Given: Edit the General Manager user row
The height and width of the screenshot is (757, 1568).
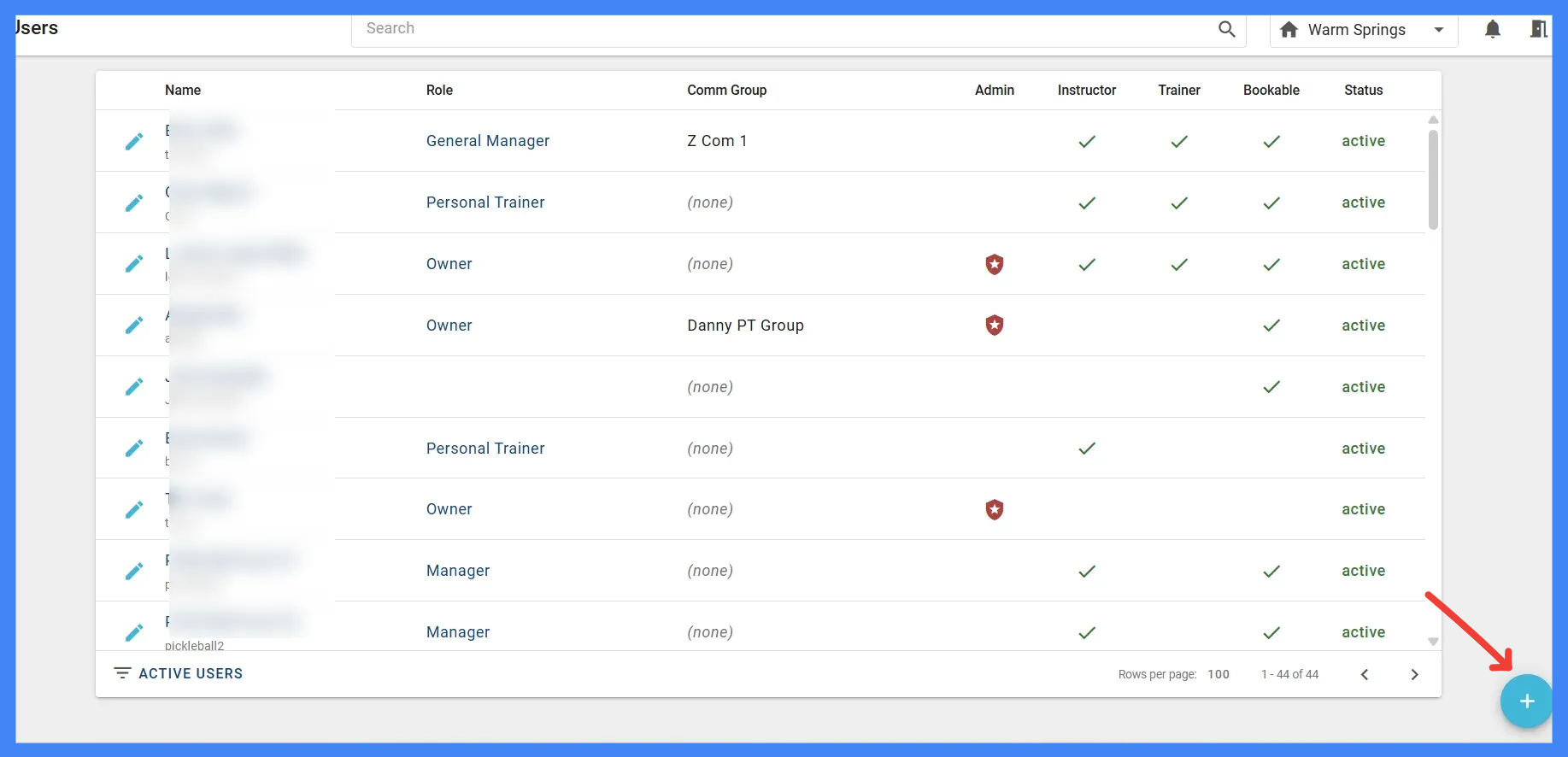Looking at the screenshot, I should tap(134, 142).
